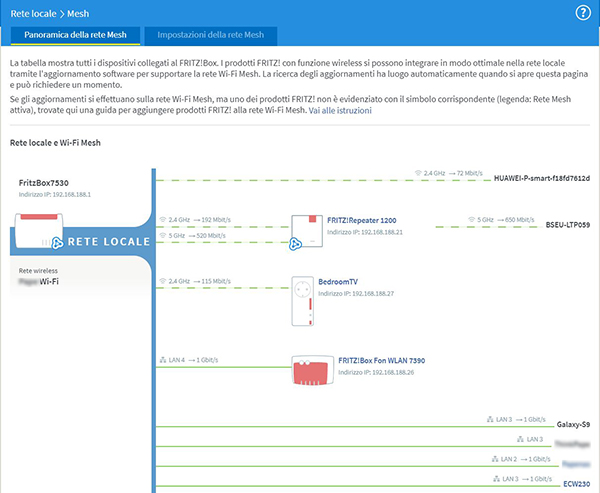Click the Wi-Fi icon beside 72 Mbit/s
The height and width of the screenshot is (493, 600).
click(418, 173)
